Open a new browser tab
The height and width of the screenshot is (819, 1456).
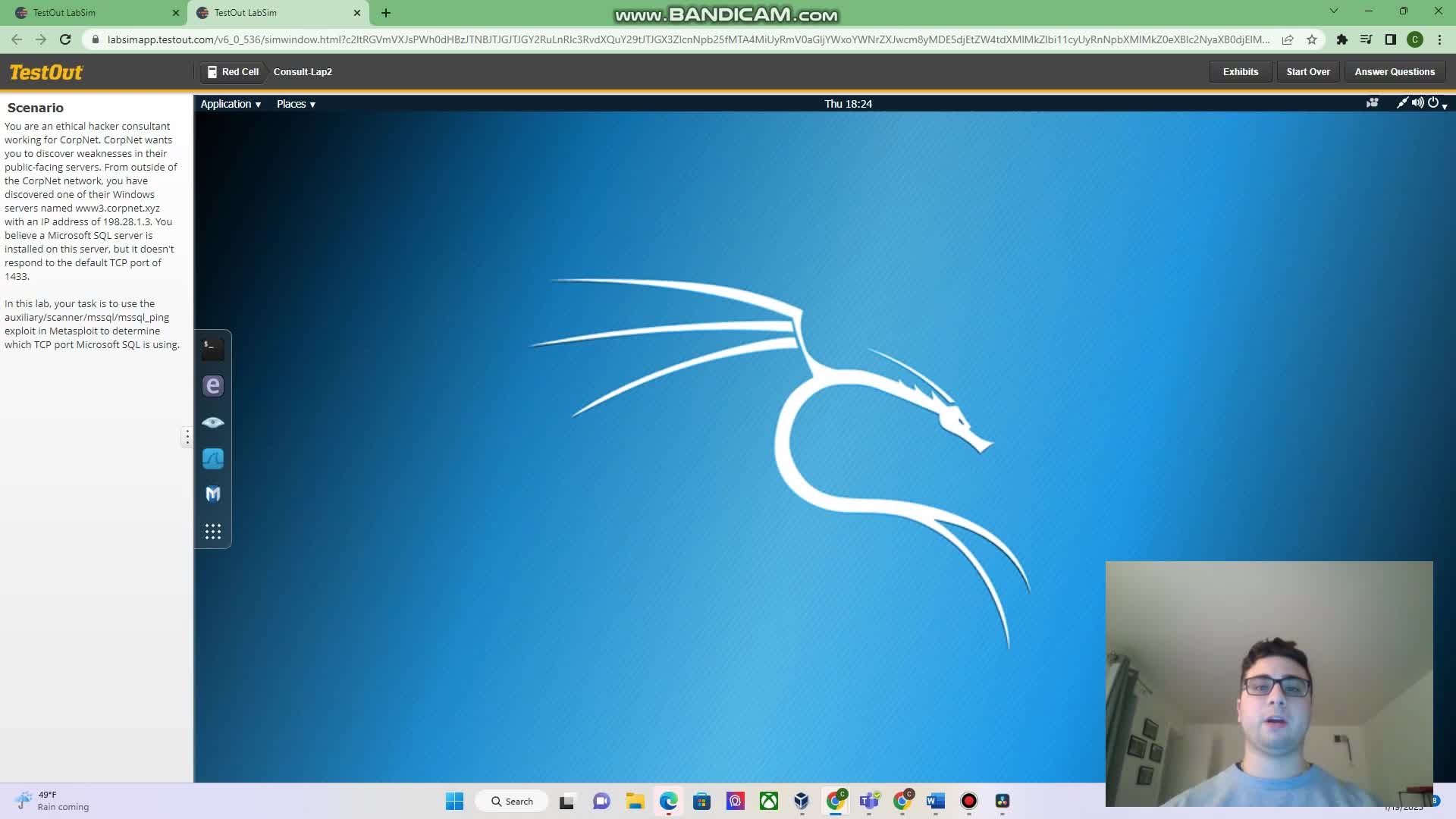(x=386, y=13)
